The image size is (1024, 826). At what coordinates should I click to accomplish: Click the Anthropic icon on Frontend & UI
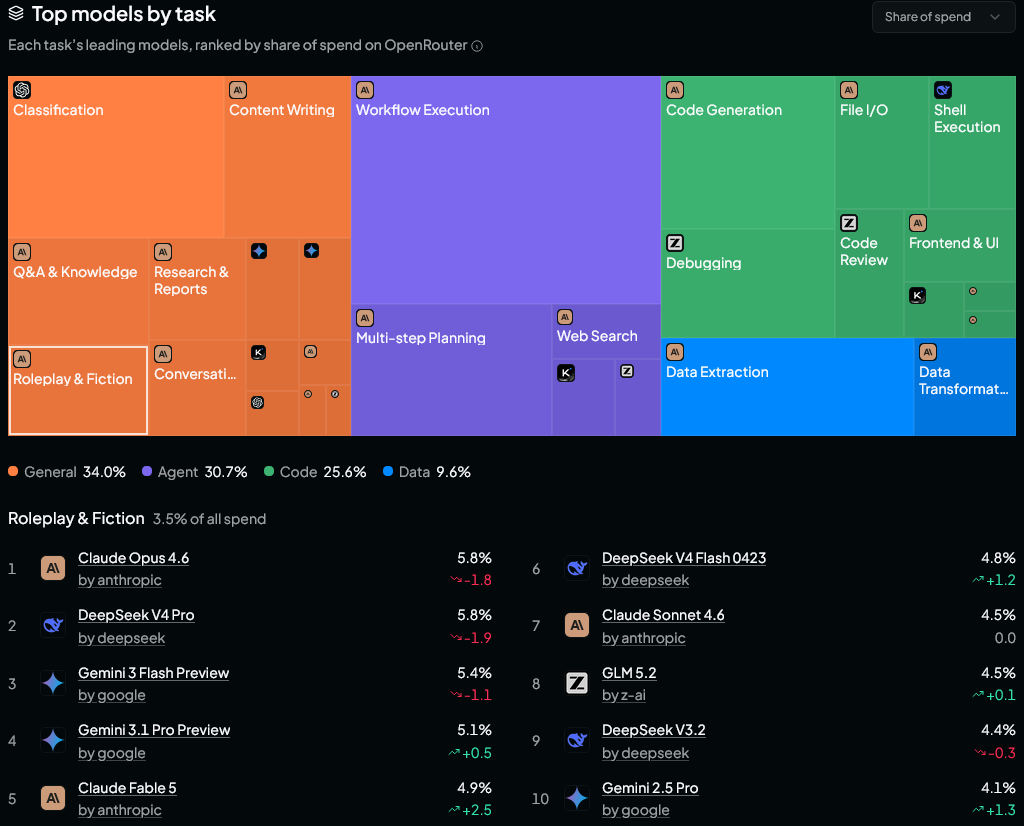point(918,223)
